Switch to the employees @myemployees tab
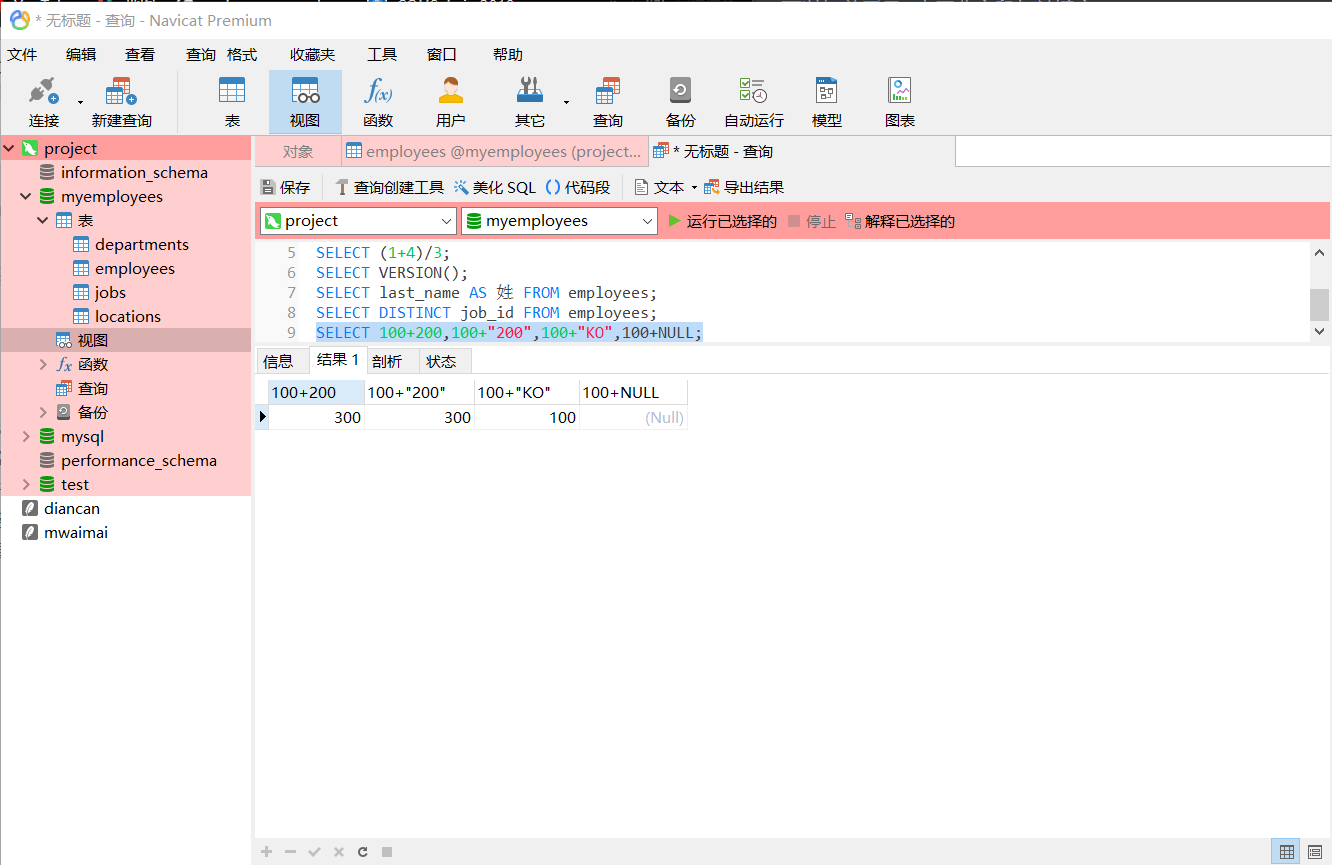The width and height of the screenshot is (1332, 865). tap(494, 152)
